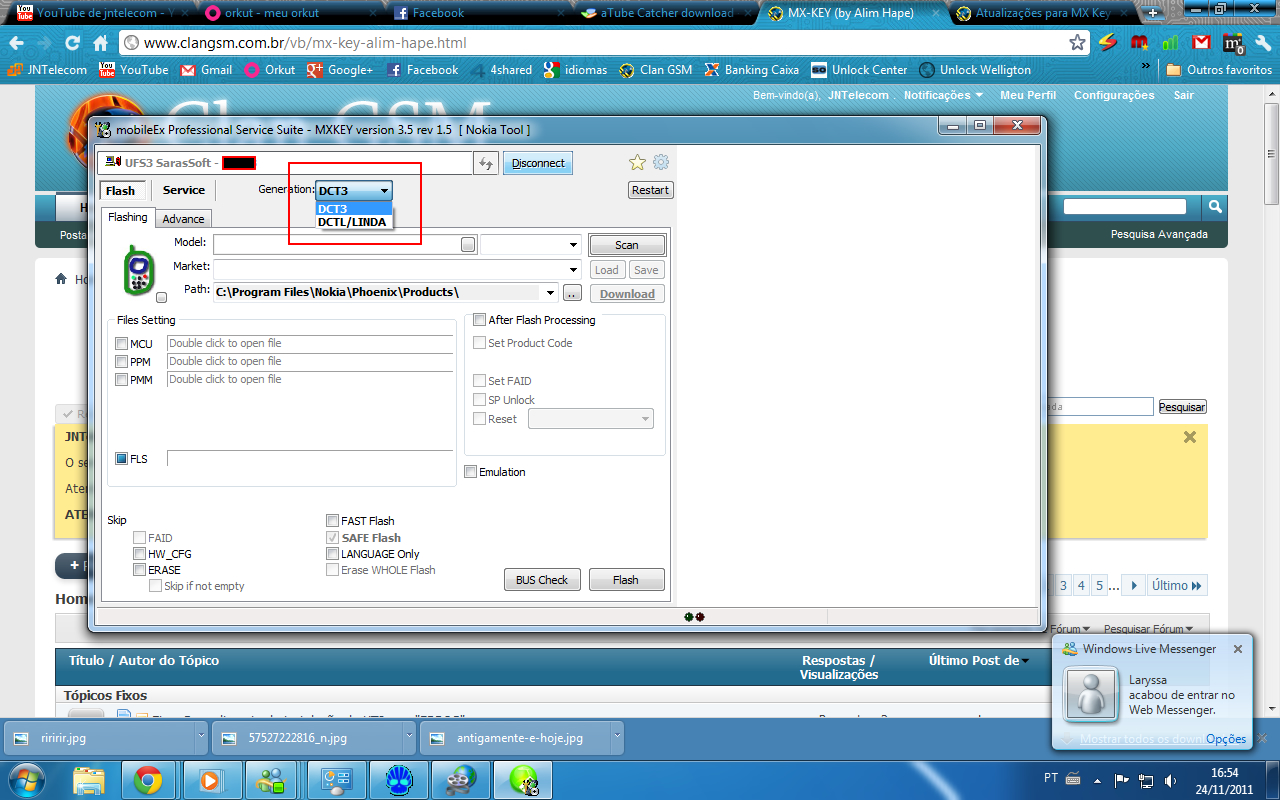Reload the page in Chrome

(x=72, y=43)
